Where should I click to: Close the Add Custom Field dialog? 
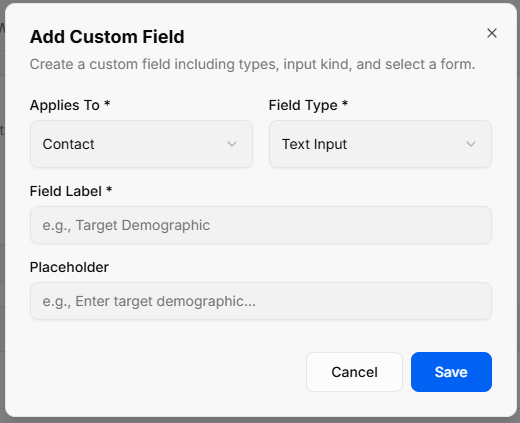(x=492, y=33)
